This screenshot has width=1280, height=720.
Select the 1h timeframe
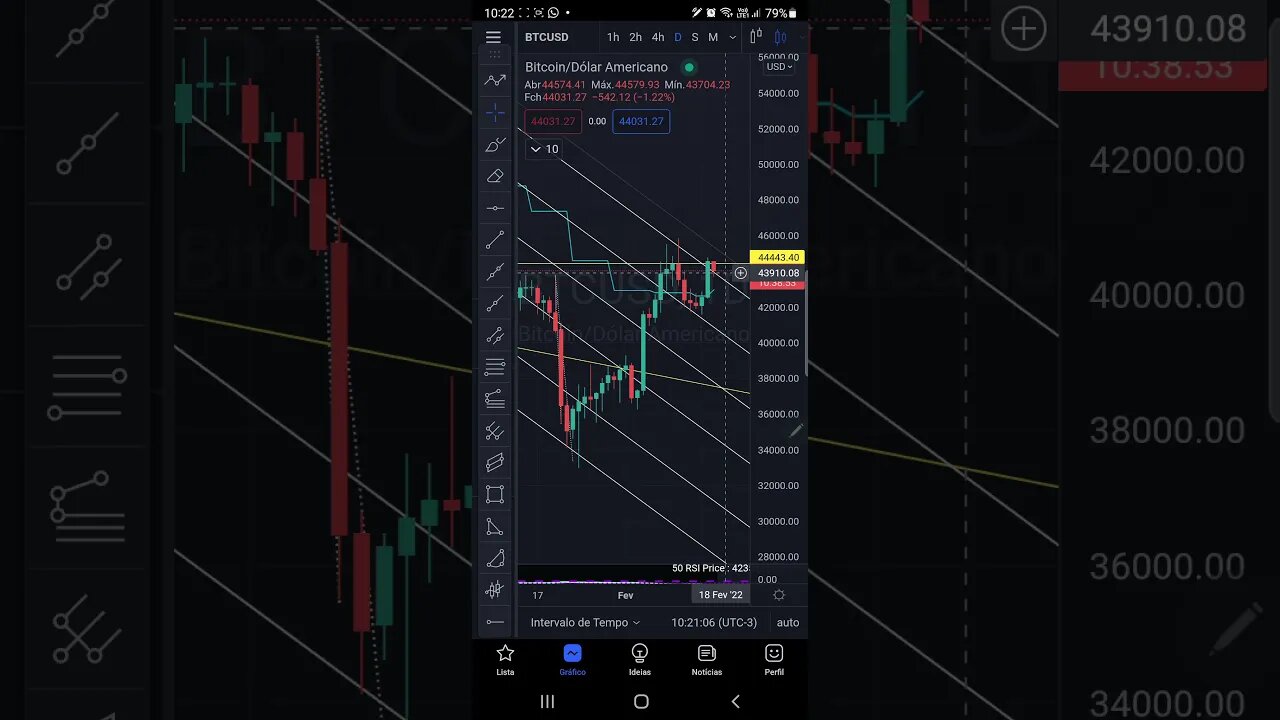tap(613, 37)
